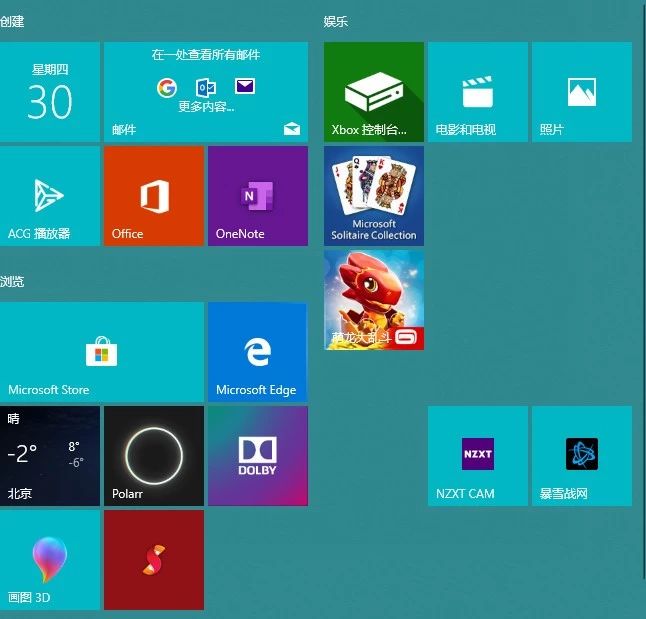The width and height of the screenshot is (646, 619).
Task: Launch the 萌龙大乱斗 dragon game tile
Action: click(x=374, y=300)
